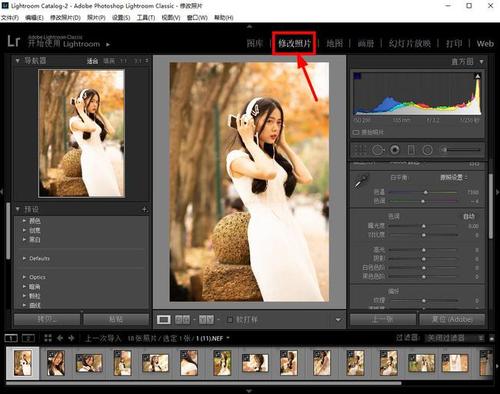Screen dimensions: 500x394
Task: Collapse right panel with edge arrow
Action: click(x=498, y=192)
